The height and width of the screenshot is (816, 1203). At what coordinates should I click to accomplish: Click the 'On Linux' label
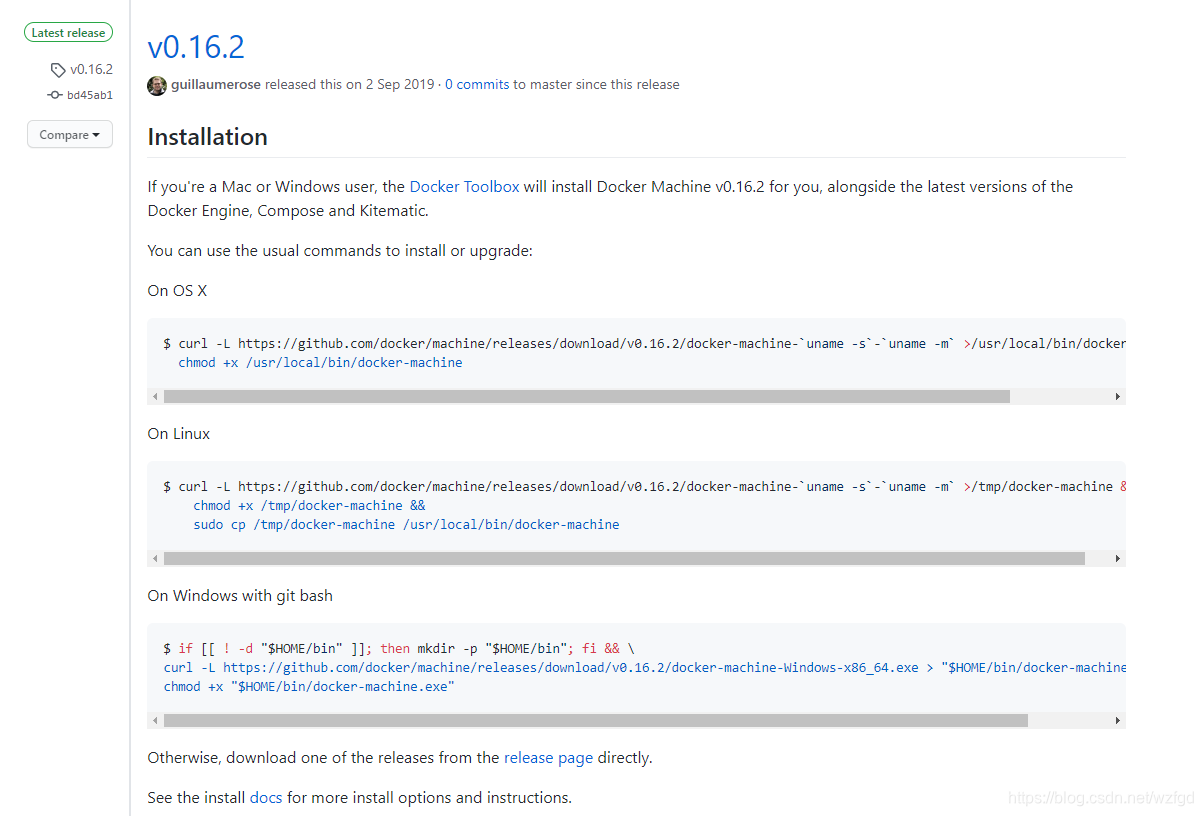tap(179, 434)
